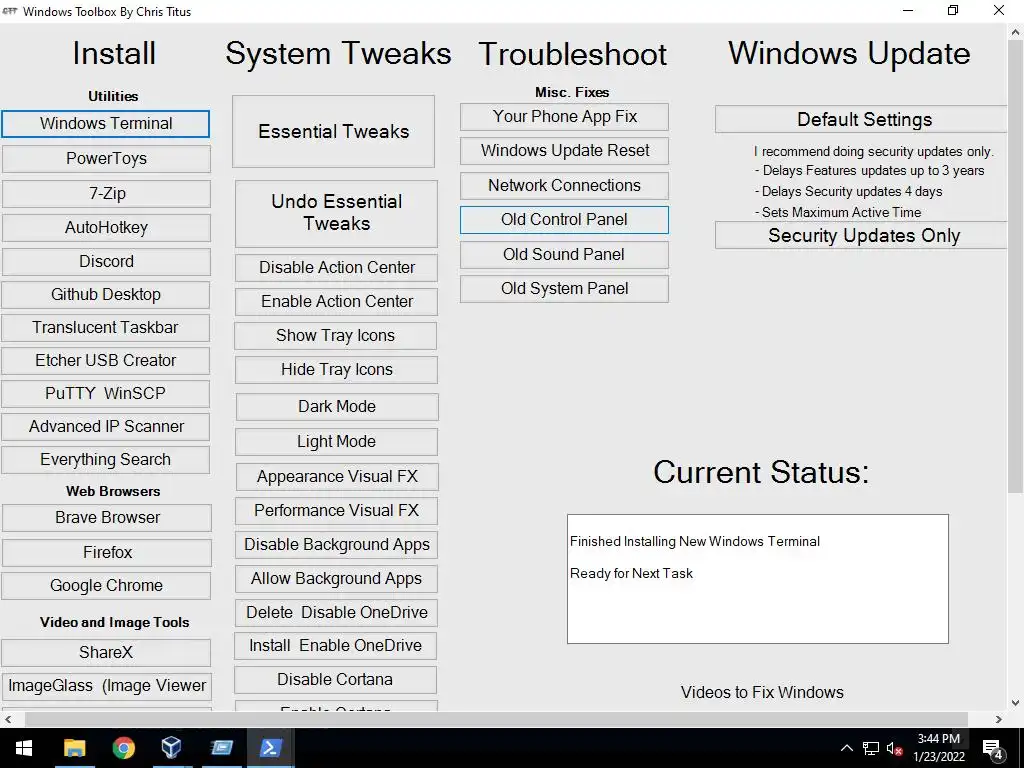Install Everything Search
Screen dimensions: 1024x768
tap(106, 460)
